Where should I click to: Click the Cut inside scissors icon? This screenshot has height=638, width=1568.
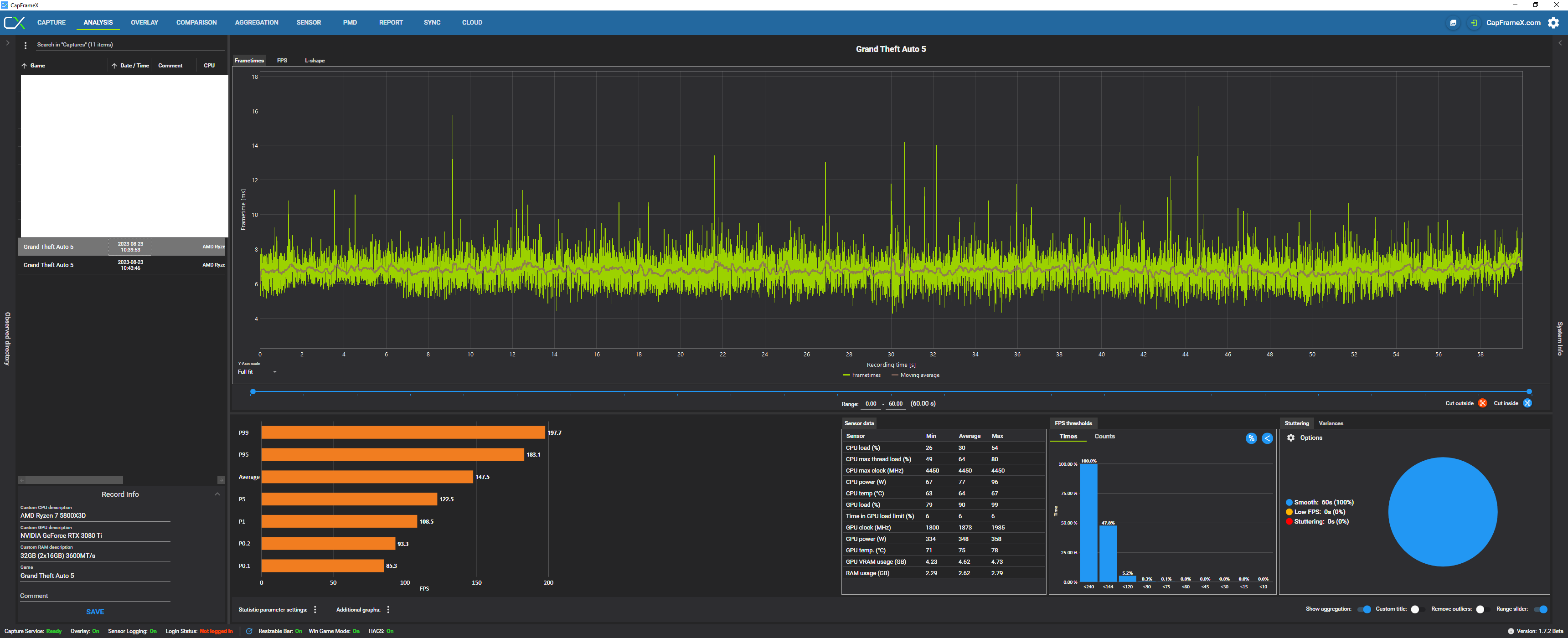click(x=1527, y=403)
